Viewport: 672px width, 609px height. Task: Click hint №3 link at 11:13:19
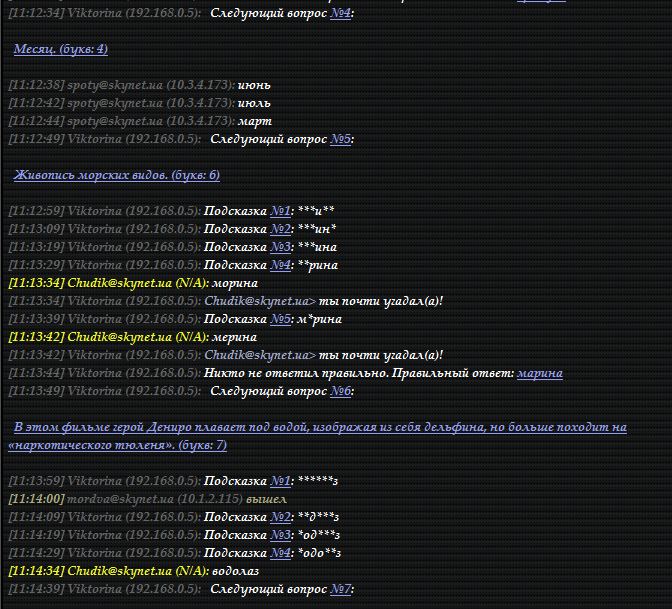tap(281, 247)
